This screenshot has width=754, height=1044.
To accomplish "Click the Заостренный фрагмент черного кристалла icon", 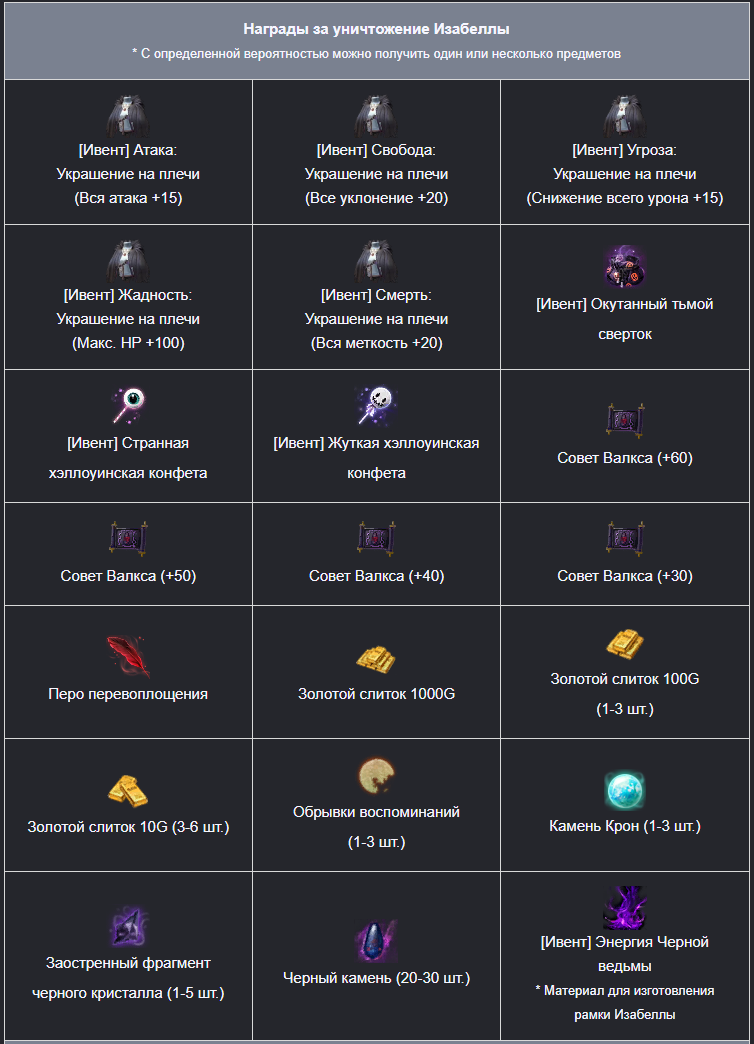I will point(128,927).
